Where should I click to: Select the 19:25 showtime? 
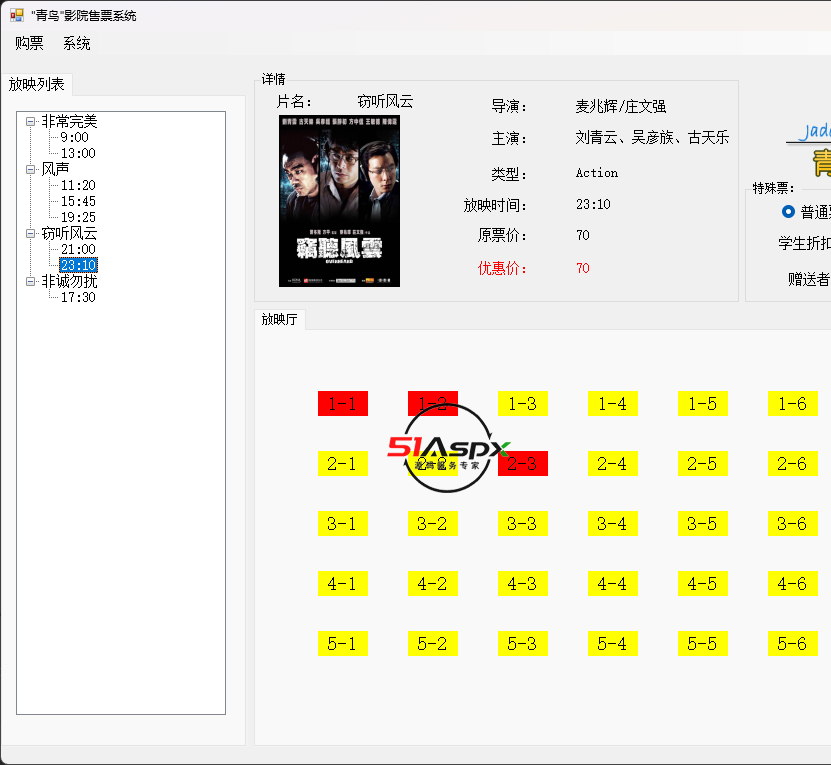(x=78, y=217)
